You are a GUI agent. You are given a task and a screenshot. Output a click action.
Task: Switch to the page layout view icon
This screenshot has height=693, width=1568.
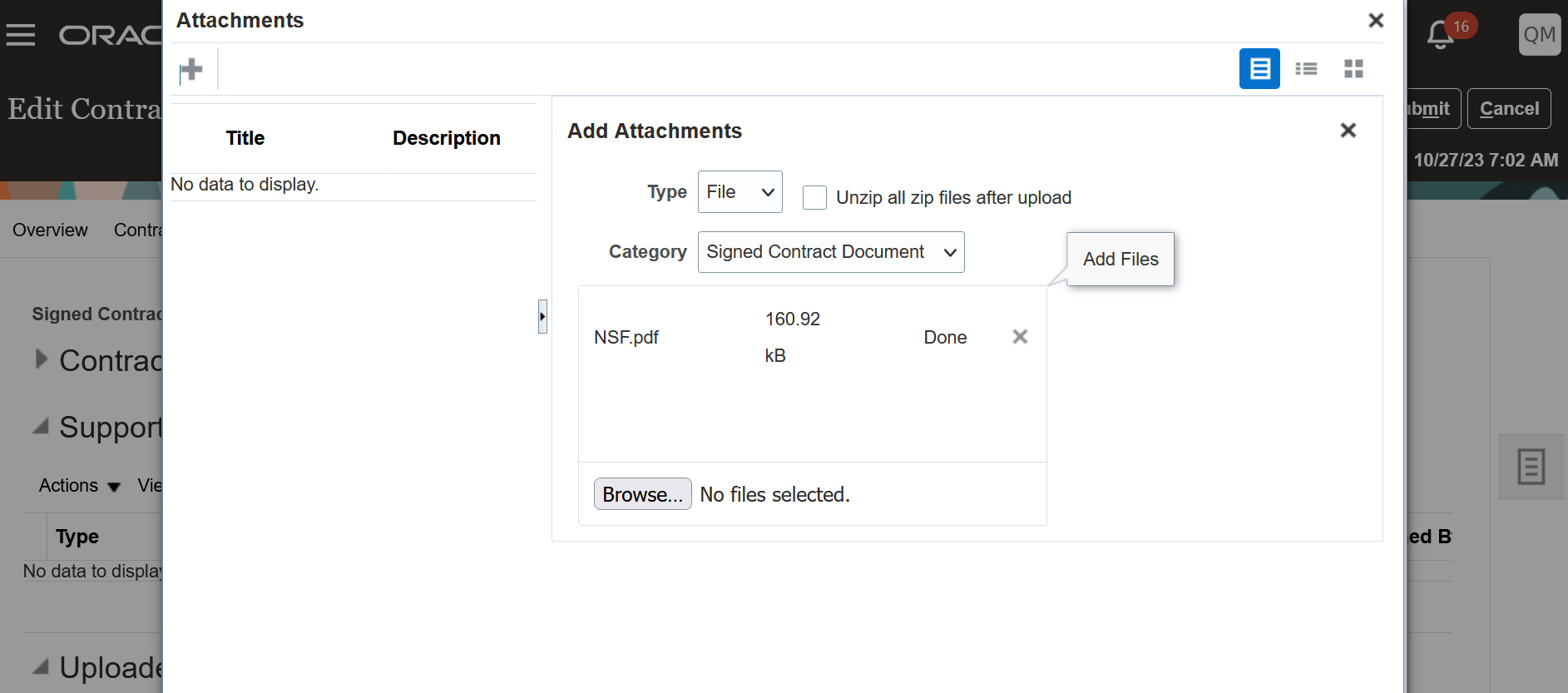pyautogui.click(x=1259, y=68)
